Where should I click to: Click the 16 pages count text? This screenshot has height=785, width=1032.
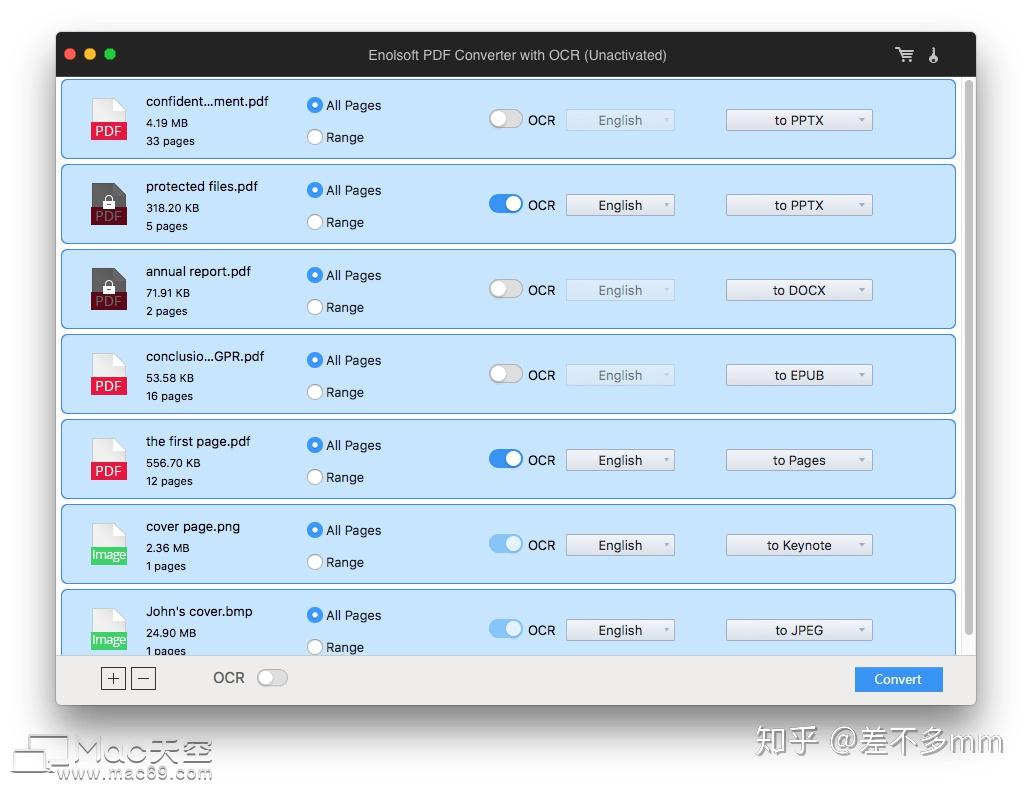click(169, 396)
